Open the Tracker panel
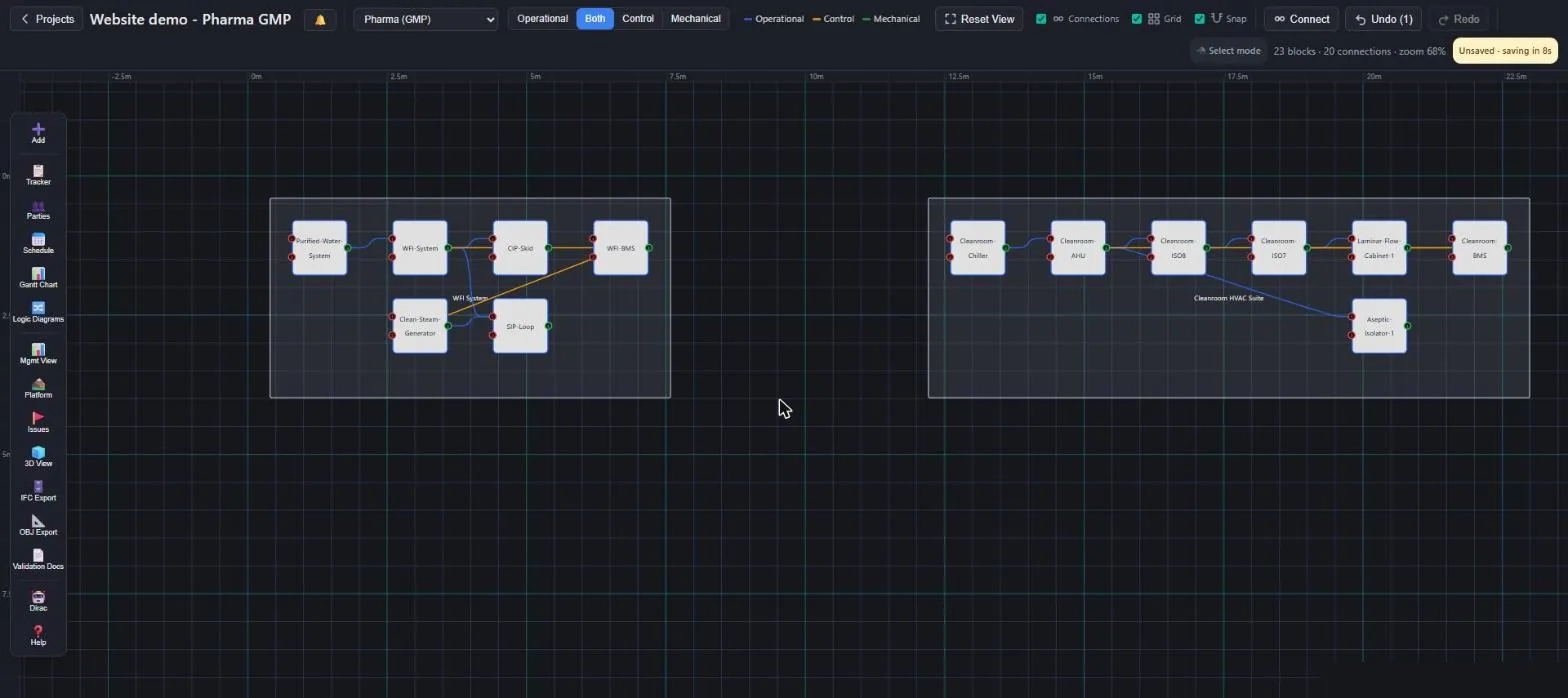The height and width of the screenshot is (698, 1568). point(38,175)
